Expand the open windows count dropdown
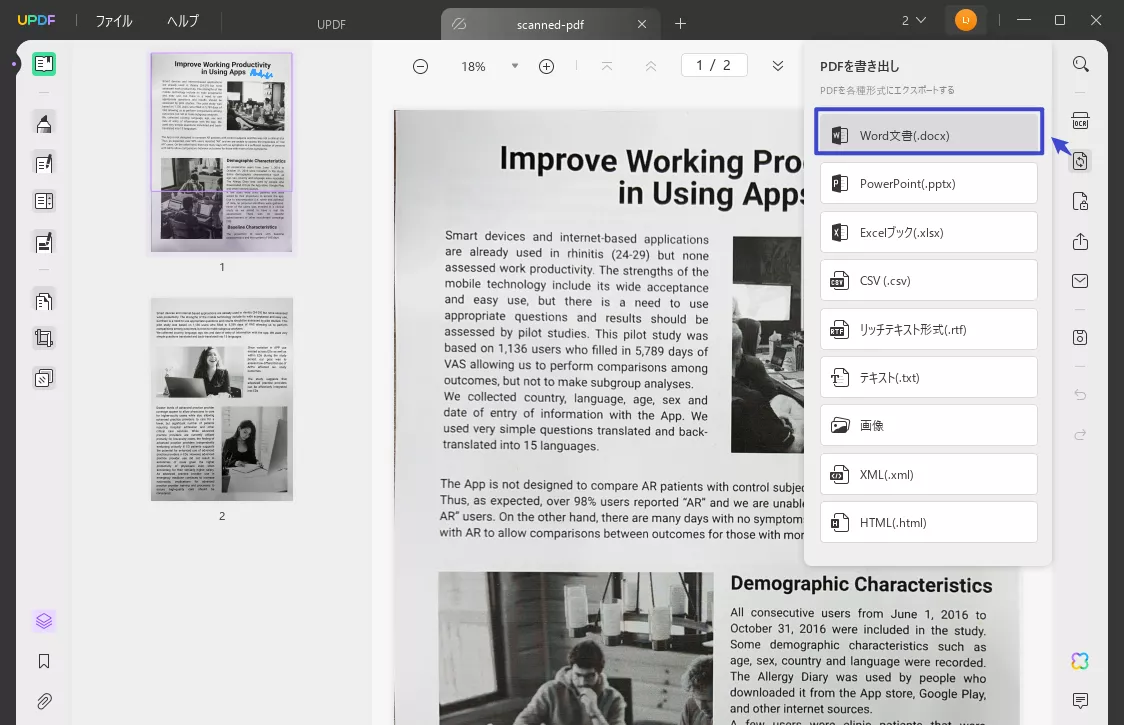Screen dimensions: 1124x725 [x=914, y=21]
